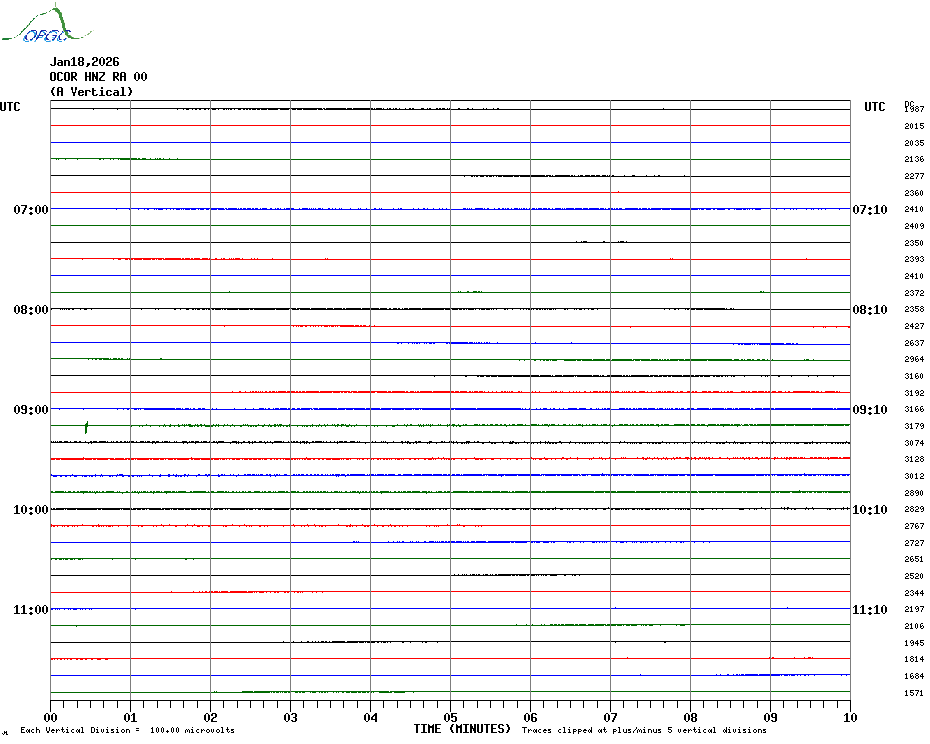The height and width of the screenshot is (744, 930).
Task: Click the DC value 1571
Action: tap(914, 693)
